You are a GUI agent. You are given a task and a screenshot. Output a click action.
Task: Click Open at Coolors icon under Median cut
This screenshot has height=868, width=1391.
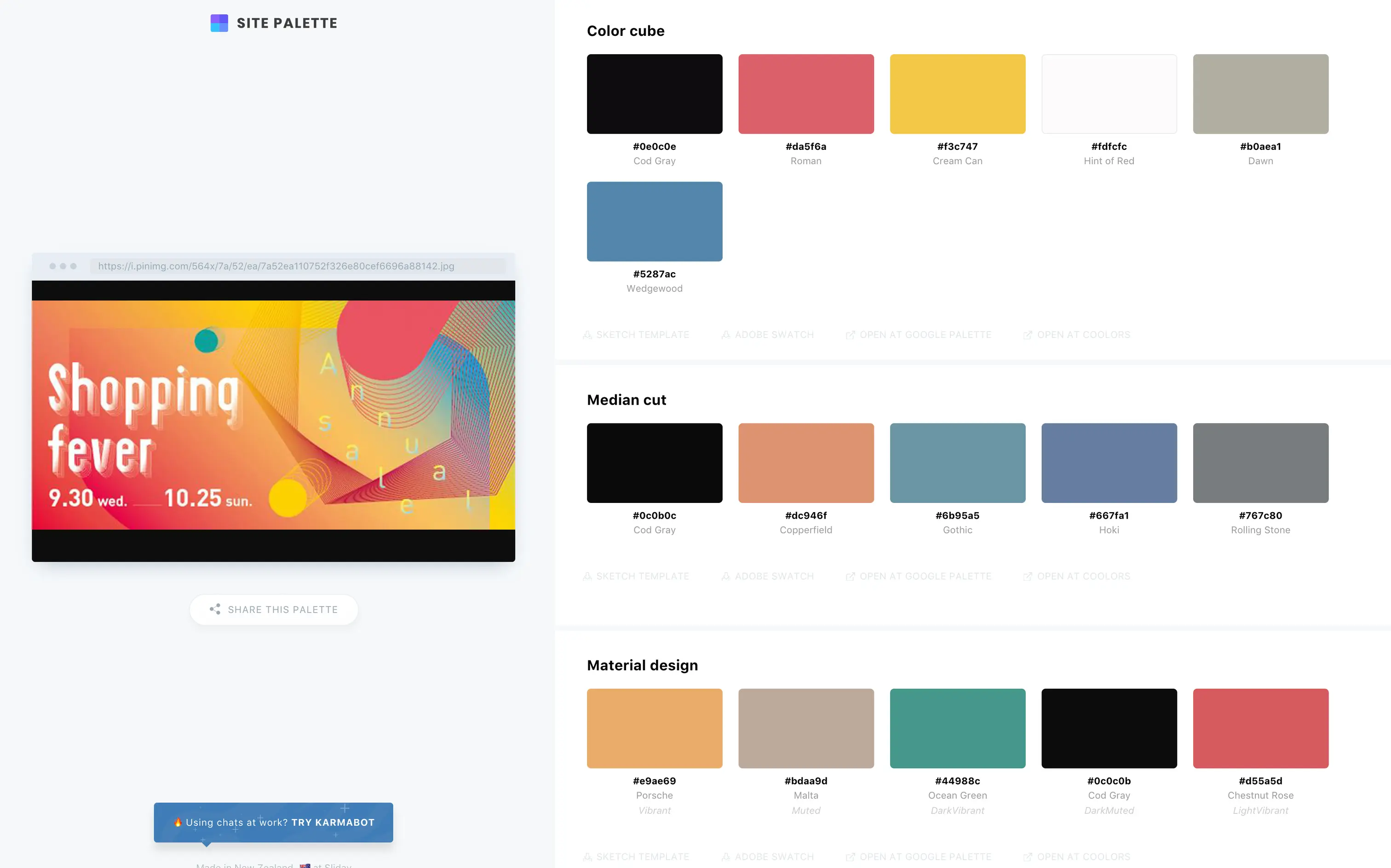pyautogui.click(x=1028, y=577)
